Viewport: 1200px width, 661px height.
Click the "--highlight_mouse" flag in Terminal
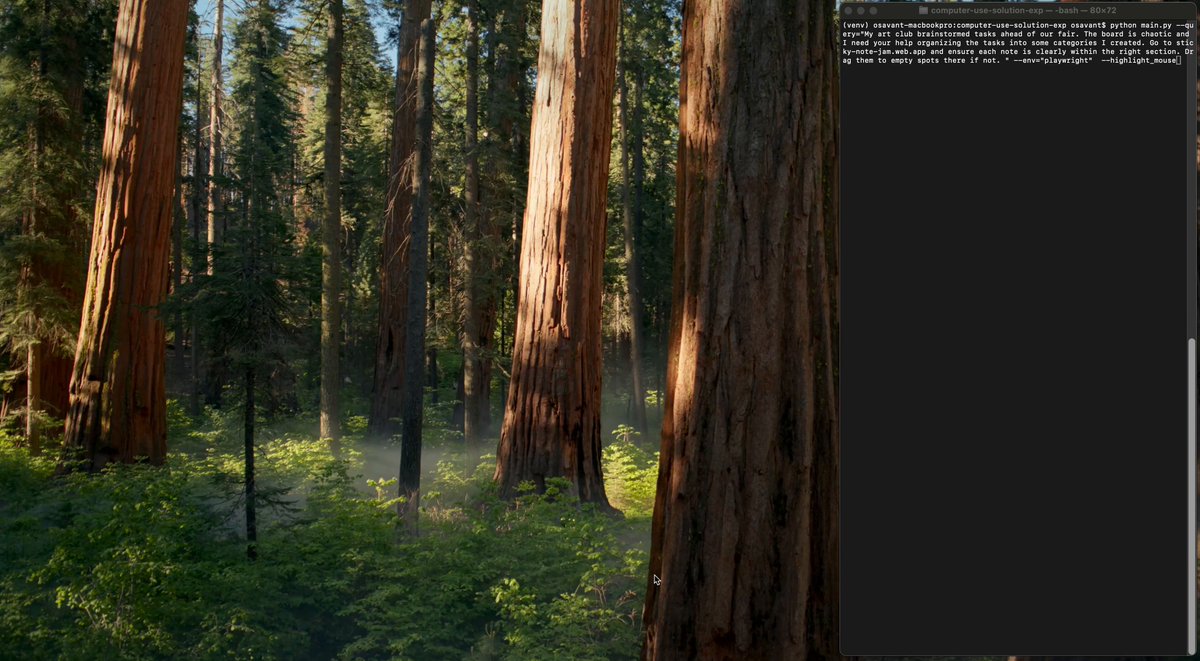pyautogui.click(x=1139, y=61)
